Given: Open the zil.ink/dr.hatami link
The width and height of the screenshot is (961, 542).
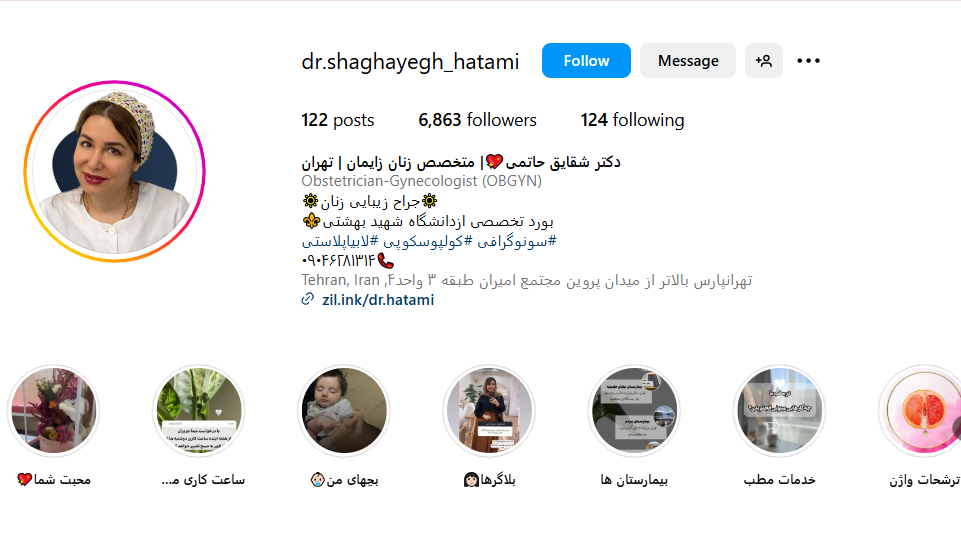Looking at the screenshot, I should tap(378, 300).
